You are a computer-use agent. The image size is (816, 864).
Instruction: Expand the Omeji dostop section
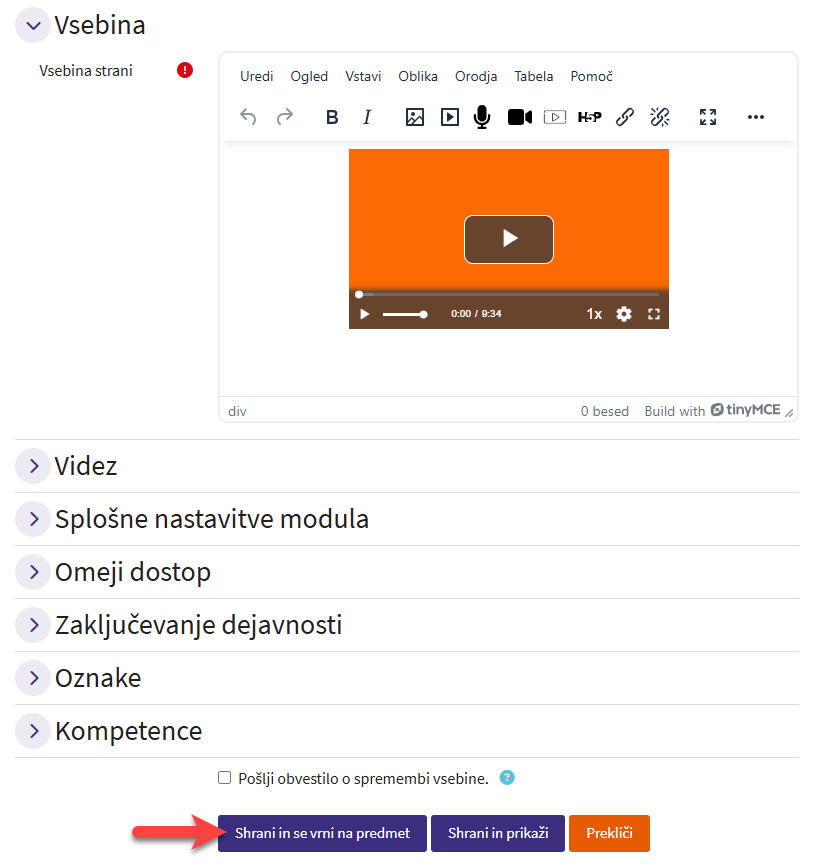[x=33, y=572]
